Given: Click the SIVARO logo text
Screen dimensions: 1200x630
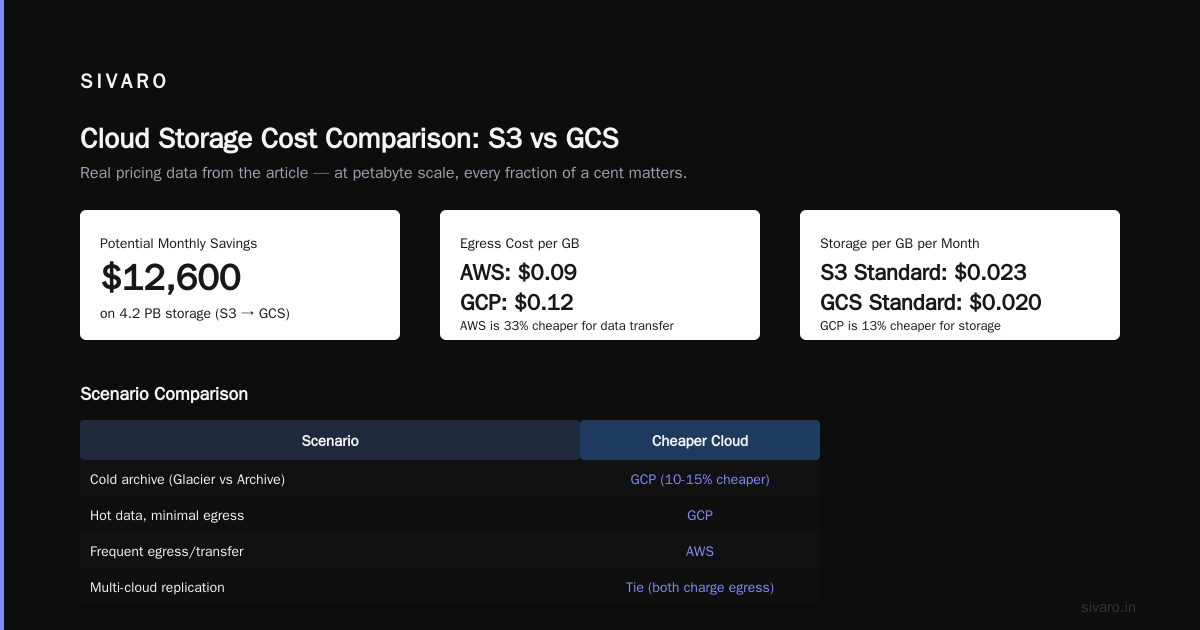Looking at the screenshot, I should pyautogui.click(x=124, y=82).
